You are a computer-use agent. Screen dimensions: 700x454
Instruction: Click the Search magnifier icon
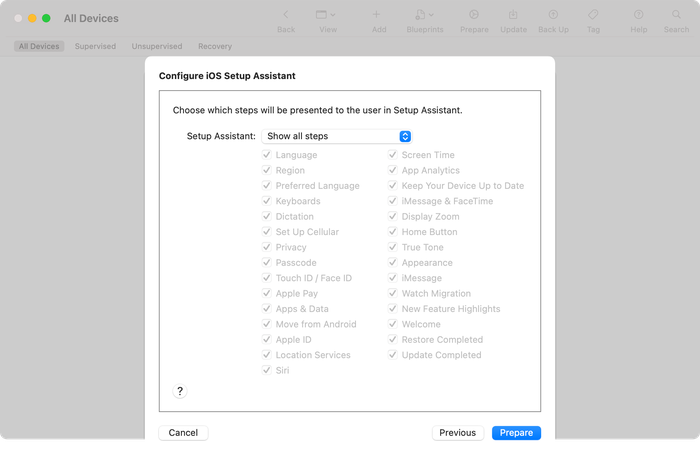676,15
